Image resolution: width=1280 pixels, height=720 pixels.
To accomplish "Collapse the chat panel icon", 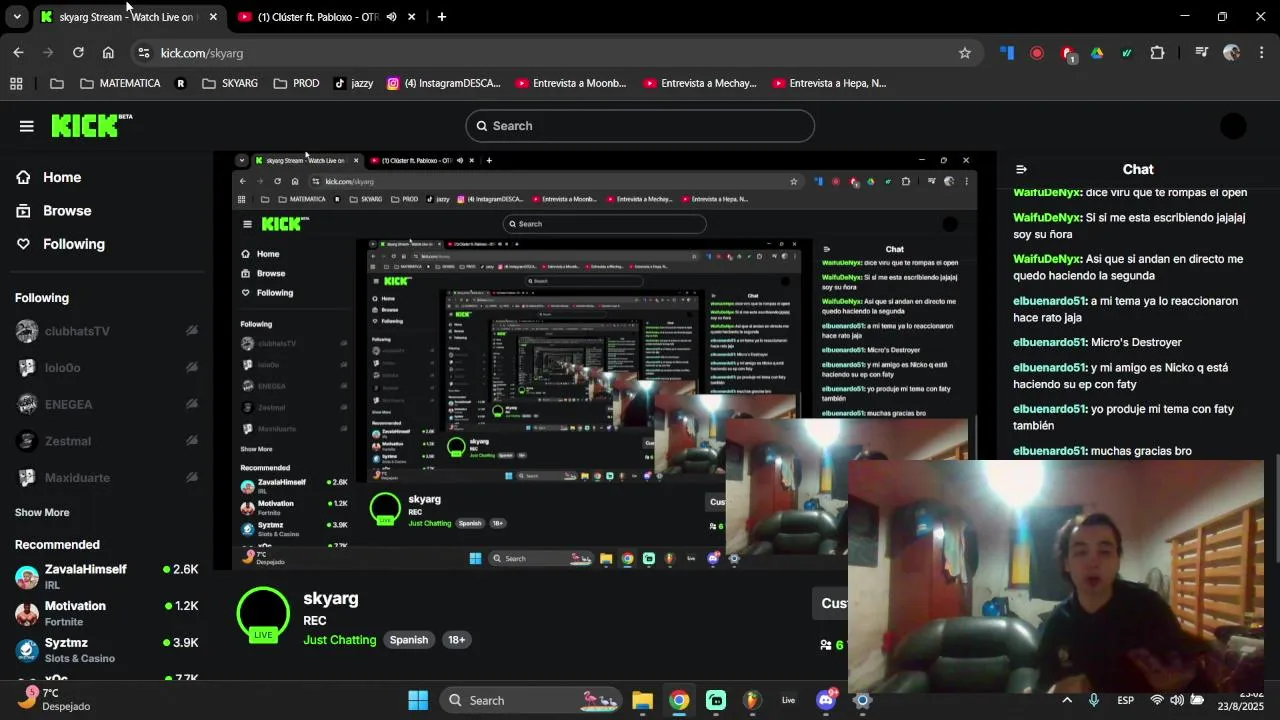I will [1021, 170].
